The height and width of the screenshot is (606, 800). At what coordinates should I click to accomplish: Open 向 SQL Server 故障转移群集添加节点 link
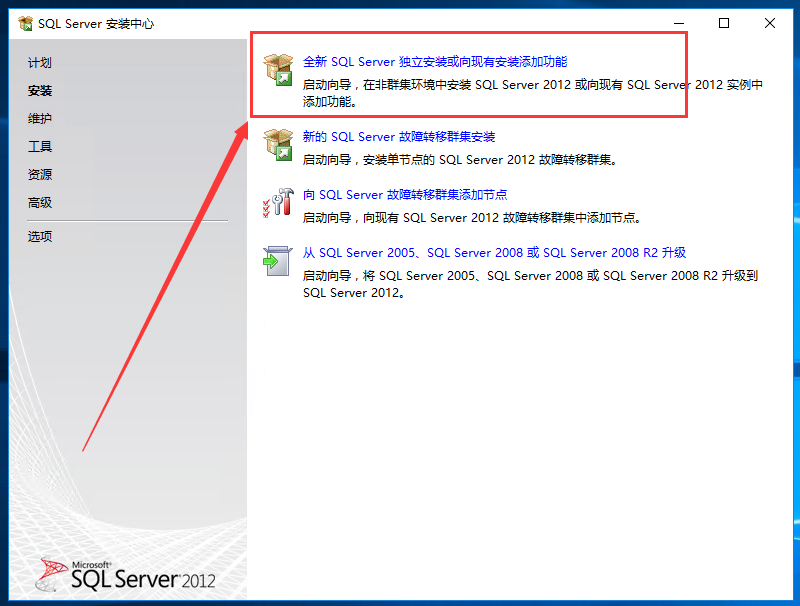405,195
